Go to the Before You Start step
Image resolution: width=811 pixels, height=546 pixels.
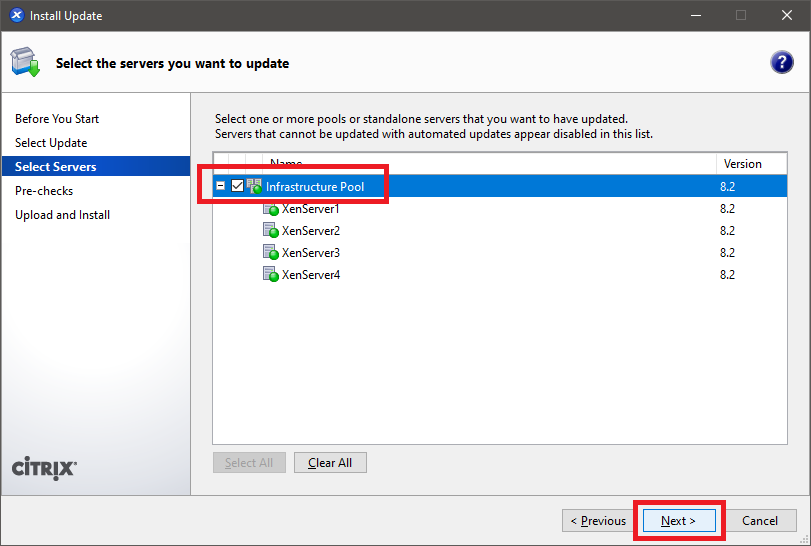(x=57, y=119)
